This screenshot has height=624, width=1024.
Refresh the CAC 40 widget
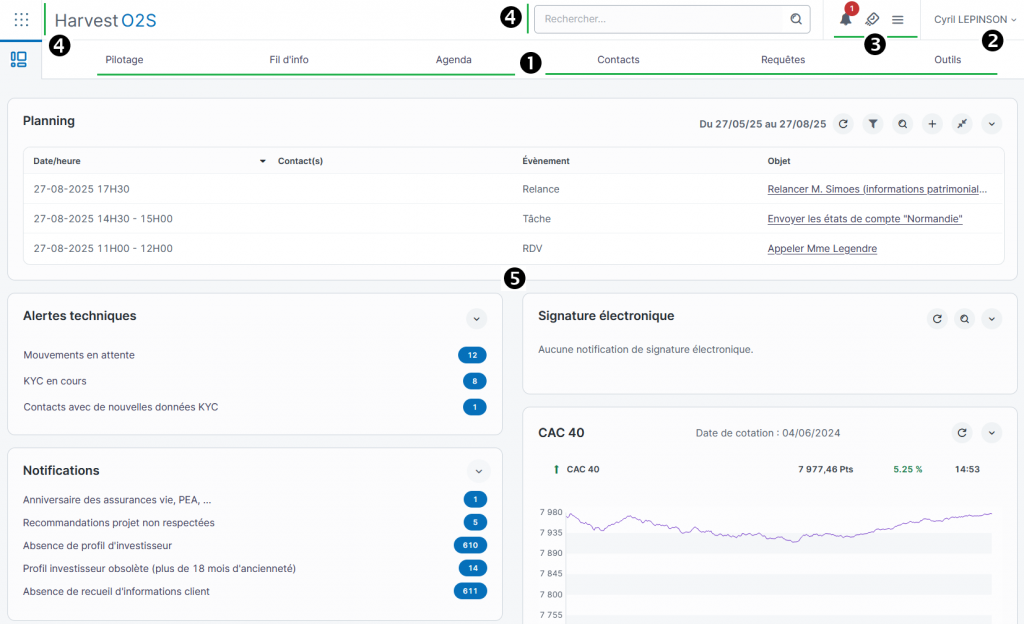coord(962,433)
